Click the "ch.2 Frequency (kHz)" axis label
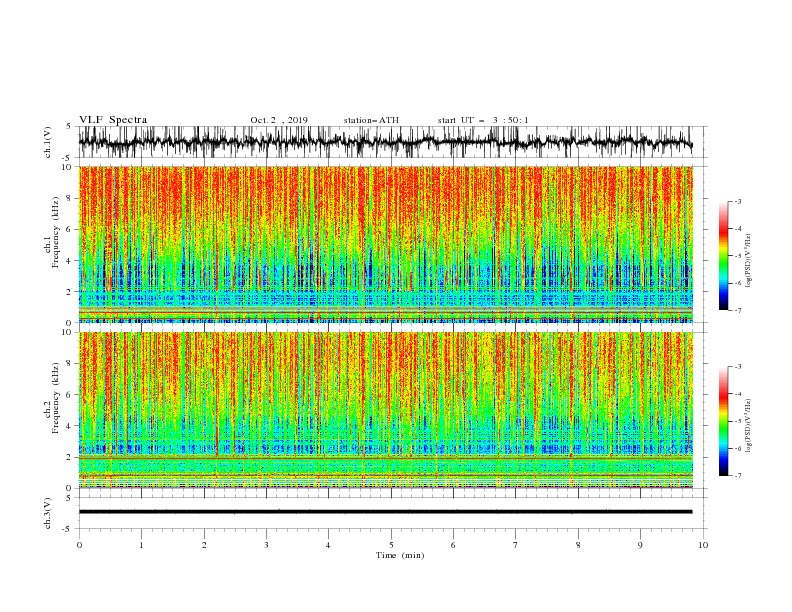792x612 pixels. coord(52,397)
